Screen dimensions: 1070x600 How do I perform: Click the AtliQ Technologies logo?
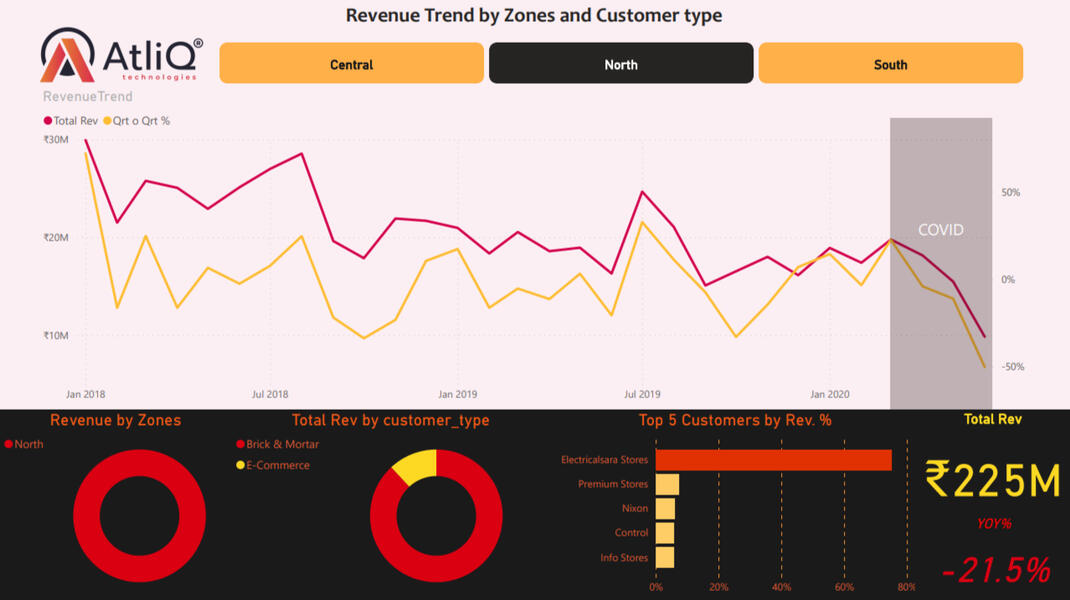click(x=122, y=56)
